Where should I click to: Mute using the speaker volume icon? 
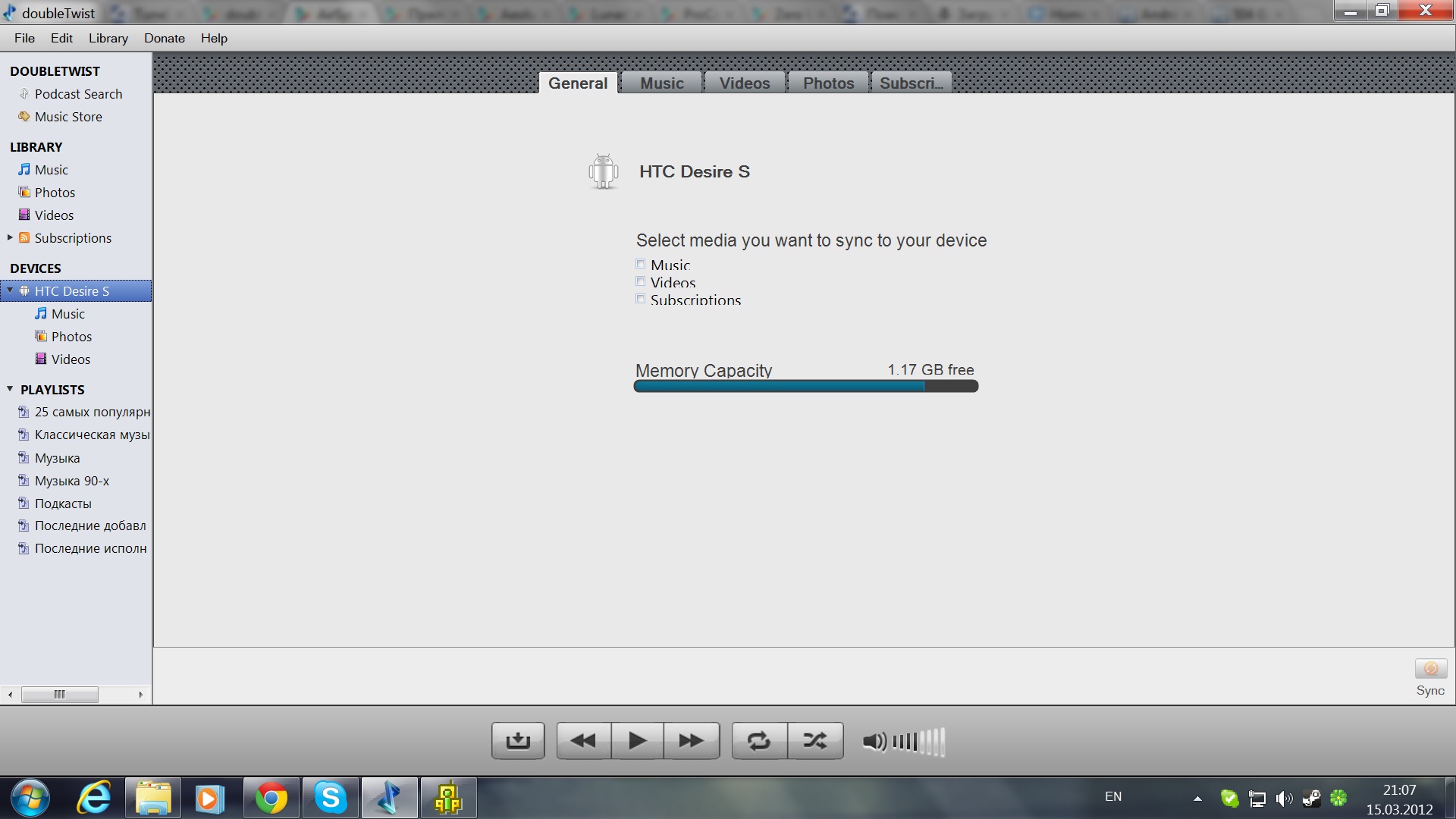point(874,741)
